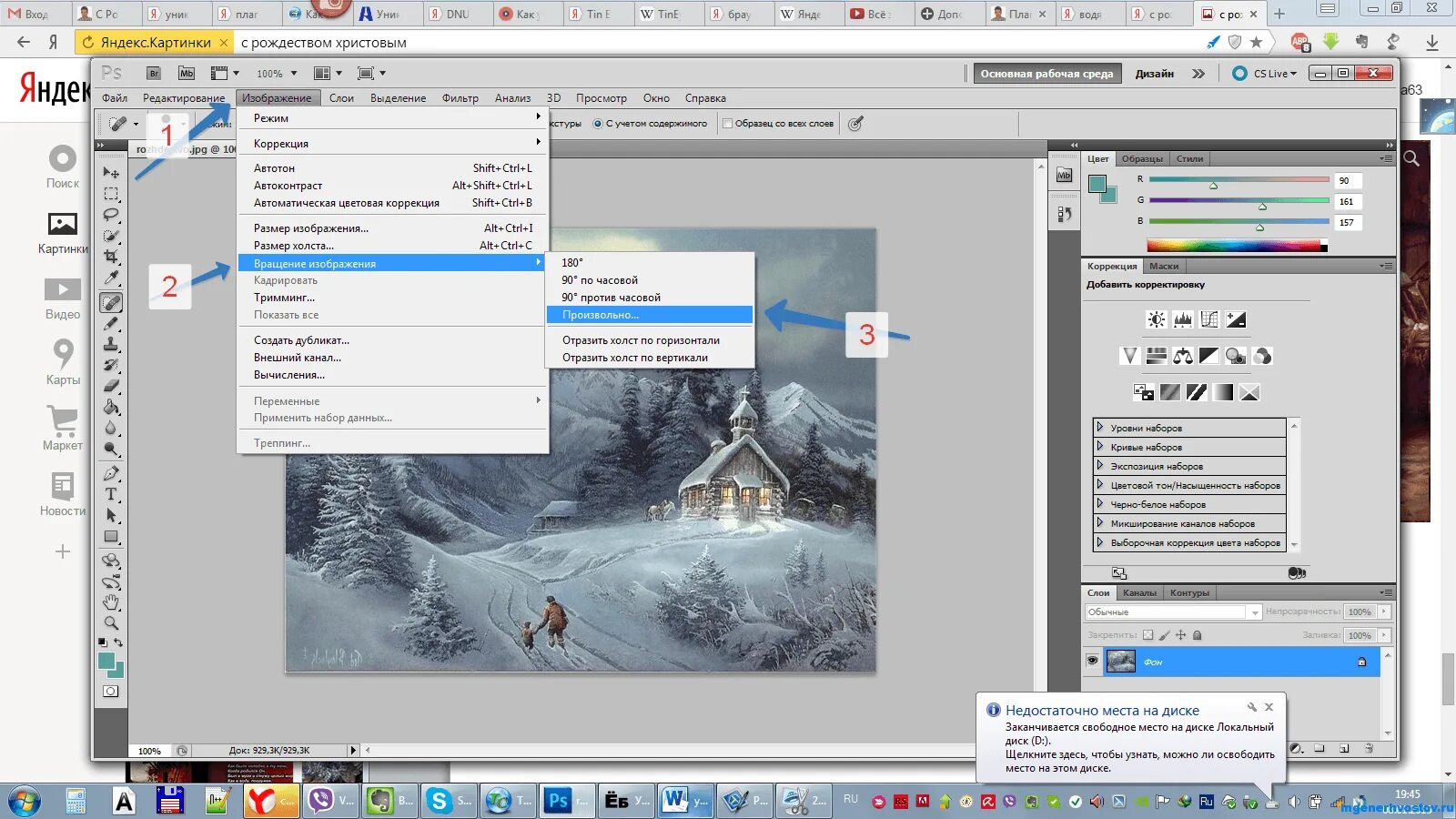Viewport: 1456px width, 819px height.
Task: Expand 'Кривые наборов' presets
Action: pyautogui.click(x=1100, y=446)
